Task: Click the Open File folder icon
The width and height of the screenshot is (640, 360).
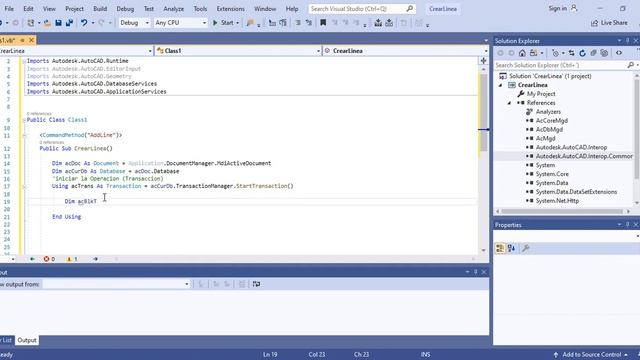Action: [47, 23]
